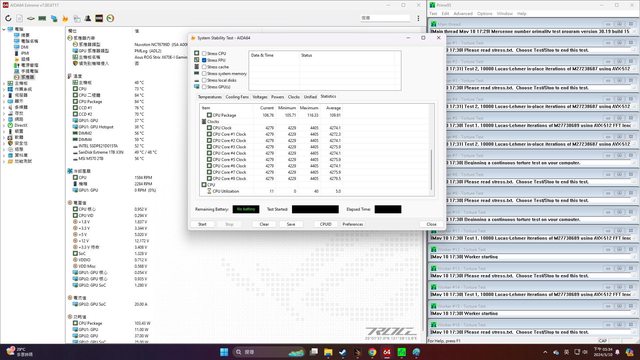Click the memory benchmark RAM chip toolbar icon
640x360 pixels.
click(x=42, y=18)
